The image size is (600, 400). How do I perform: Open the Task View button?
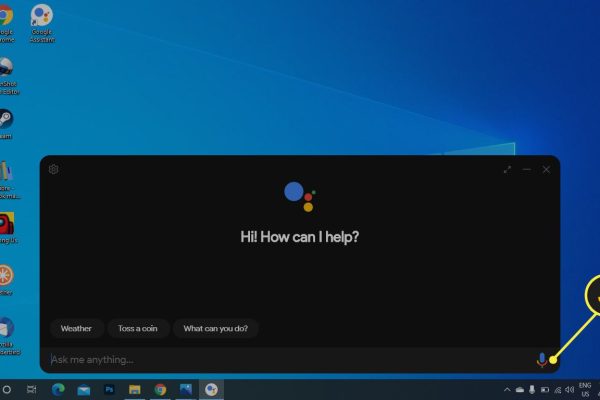(x=32, y=389)
